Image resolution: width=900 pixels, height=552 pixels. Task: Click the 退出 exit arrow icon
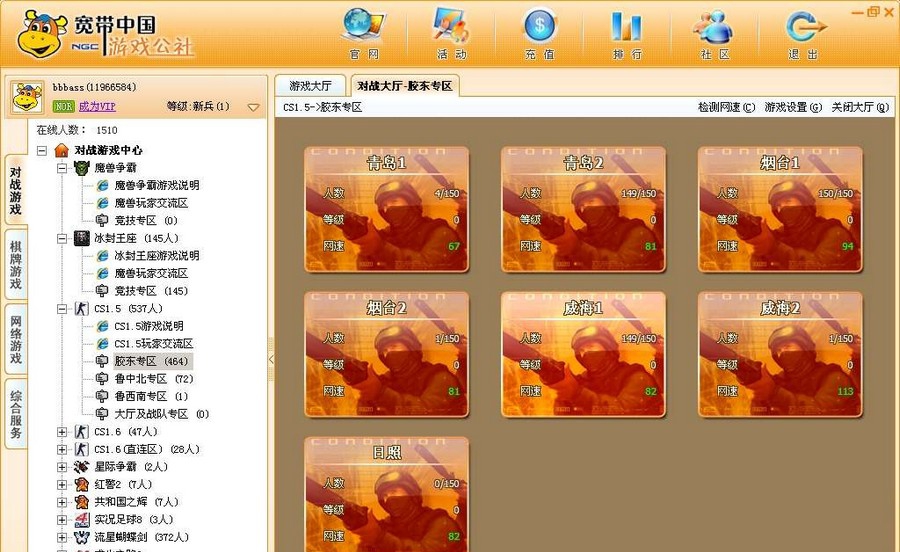[x=805, y=26]
